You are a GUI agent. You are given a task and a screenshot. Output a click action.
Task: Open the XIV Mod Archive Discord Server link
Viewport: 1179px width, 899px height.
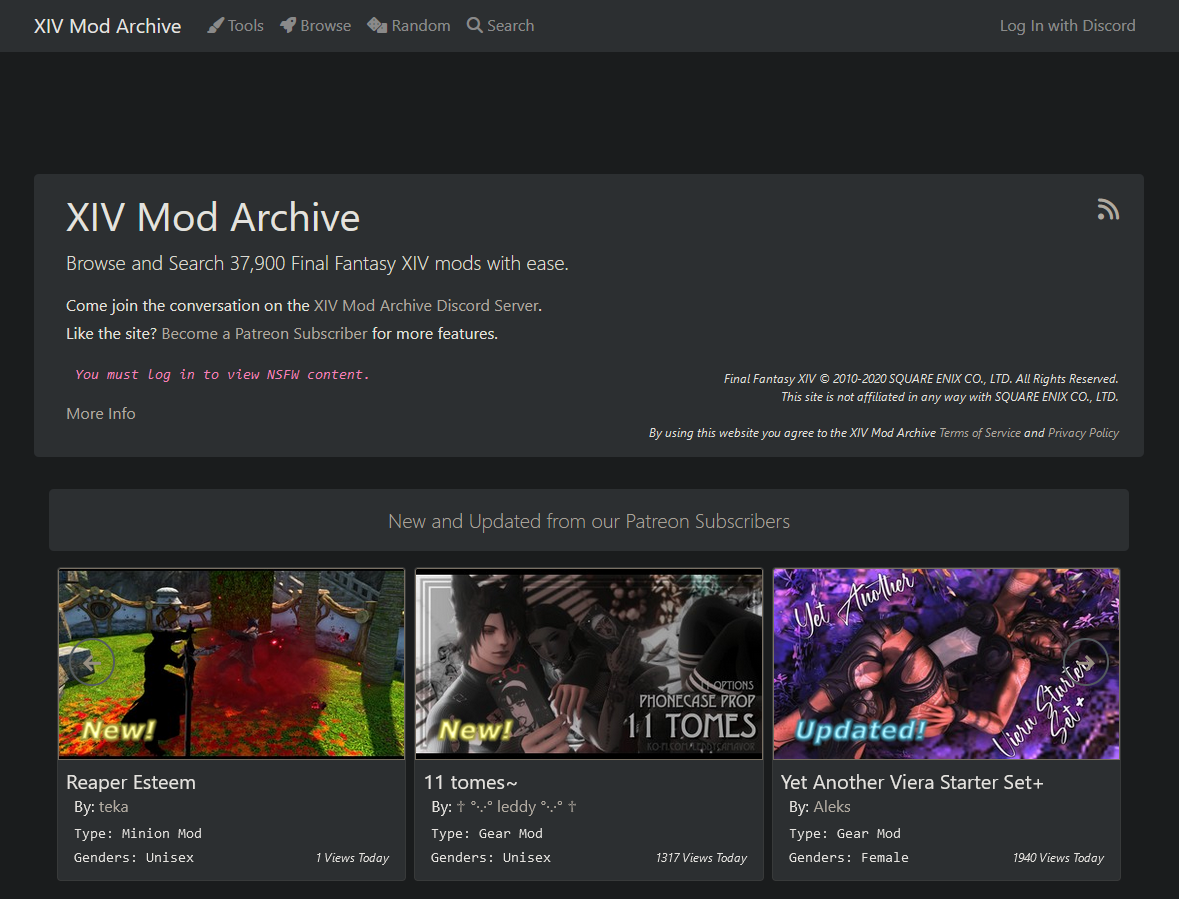pos(426,305)
